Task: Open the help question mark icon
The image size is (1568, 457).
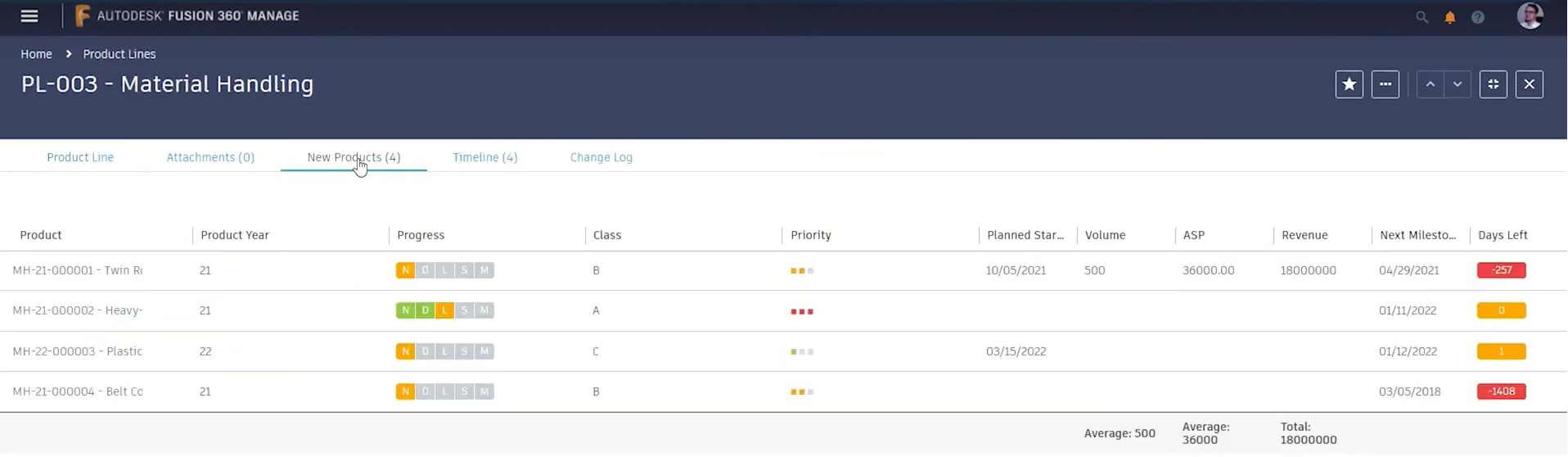Action: click(1477, 17)
